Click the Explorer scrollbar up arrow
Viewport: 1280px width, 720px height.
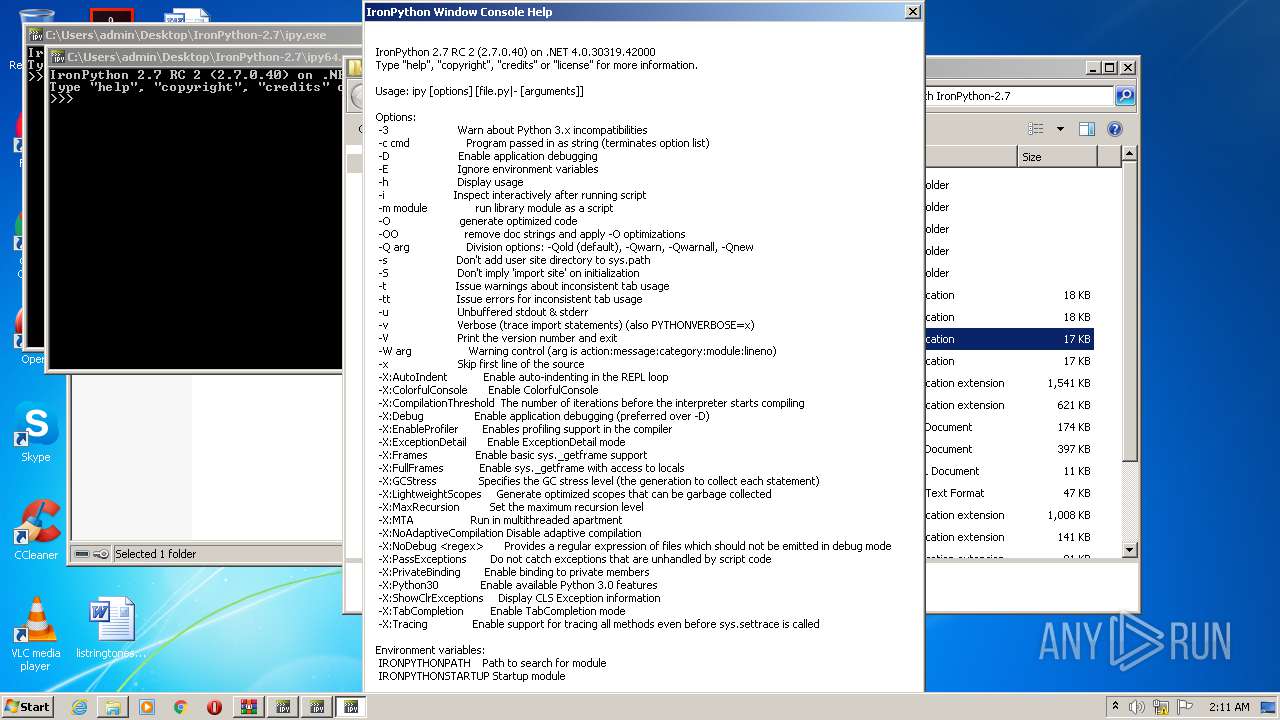(1129, 154)
